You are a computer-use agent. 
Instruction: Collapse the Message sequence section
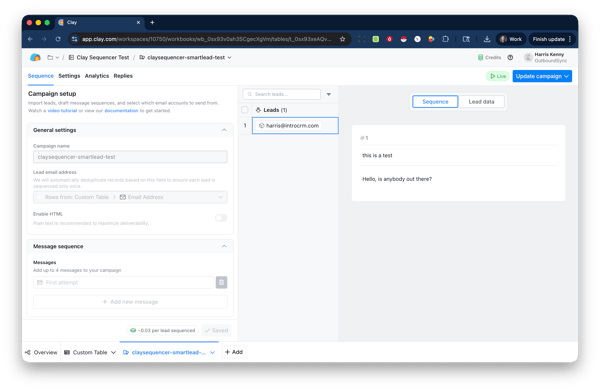coord(224,246)
